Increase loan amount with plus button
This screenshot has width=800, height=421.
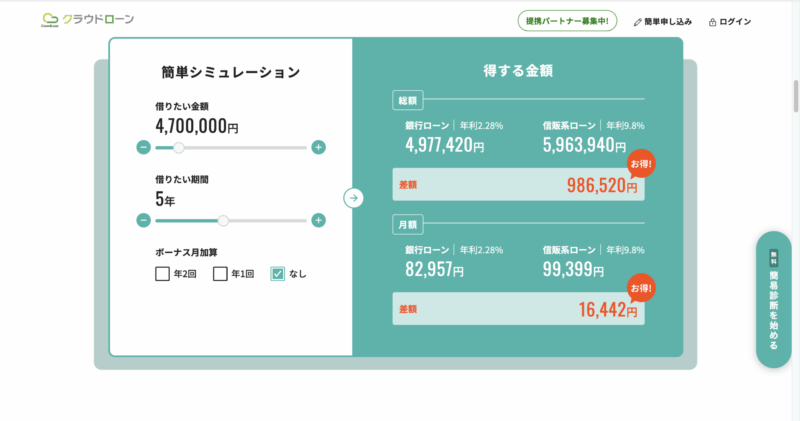(318, 148)
